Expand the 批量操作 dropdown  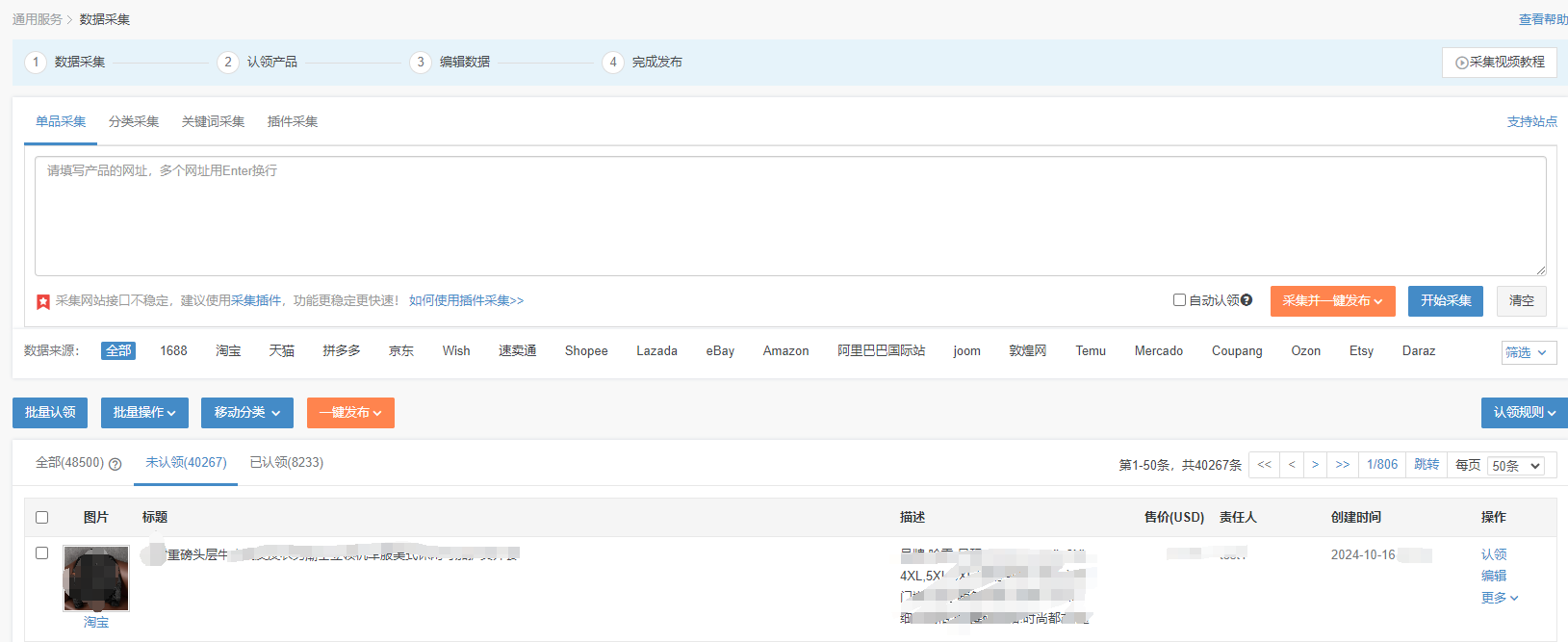pyautogui.click(x=144, y=413)
